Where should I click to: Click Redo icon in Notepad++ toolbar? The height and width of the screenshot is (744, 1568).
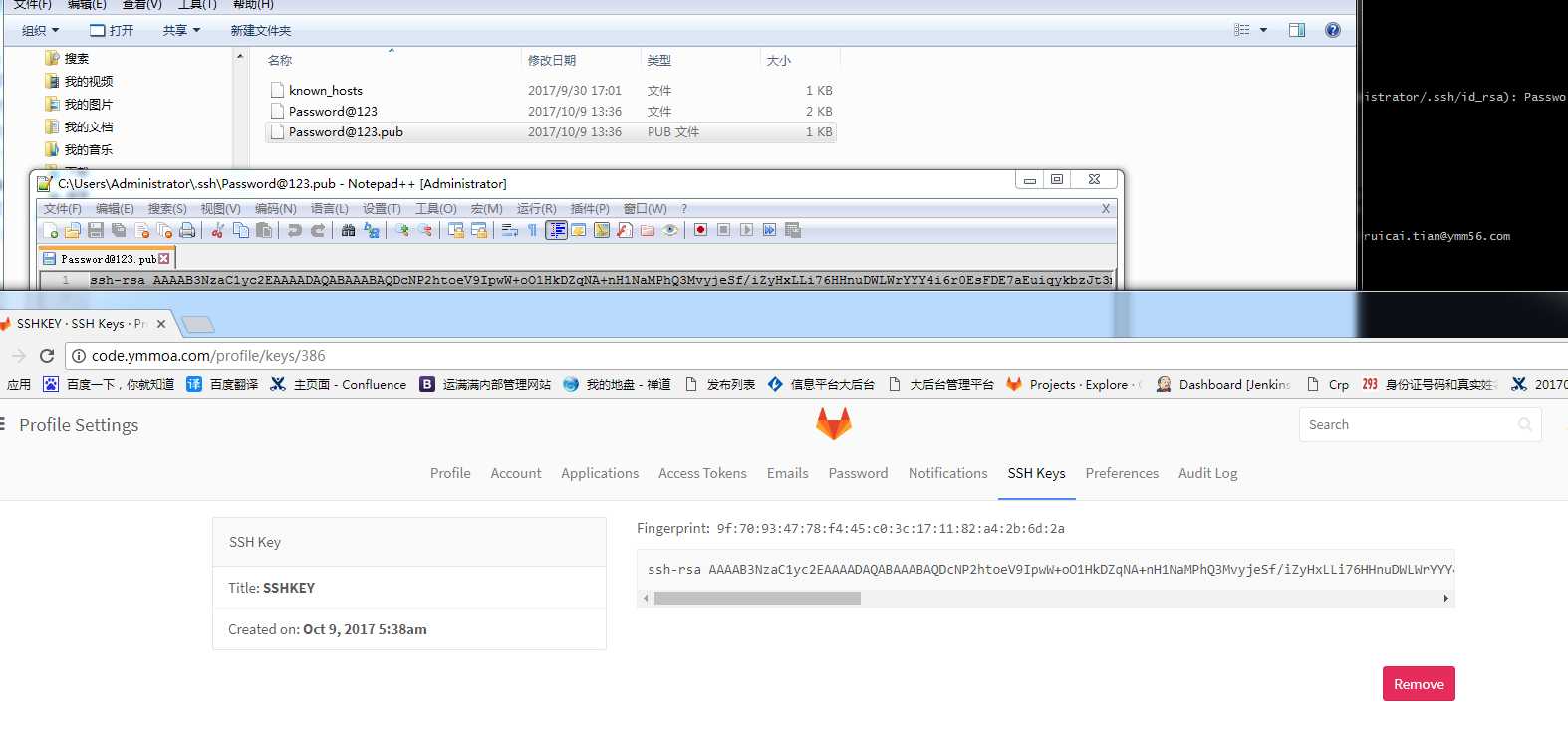[318, 230]
